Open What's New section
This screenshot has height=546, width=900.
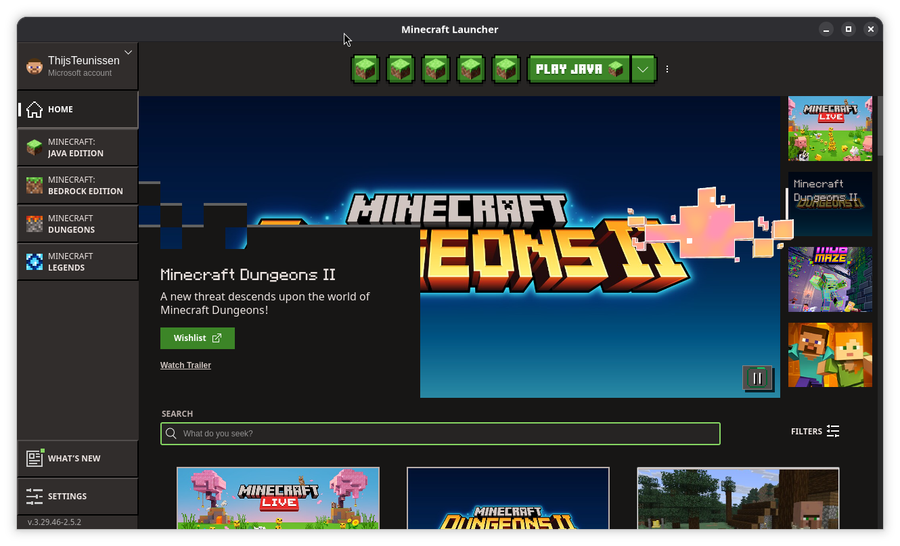click(77, 458)
